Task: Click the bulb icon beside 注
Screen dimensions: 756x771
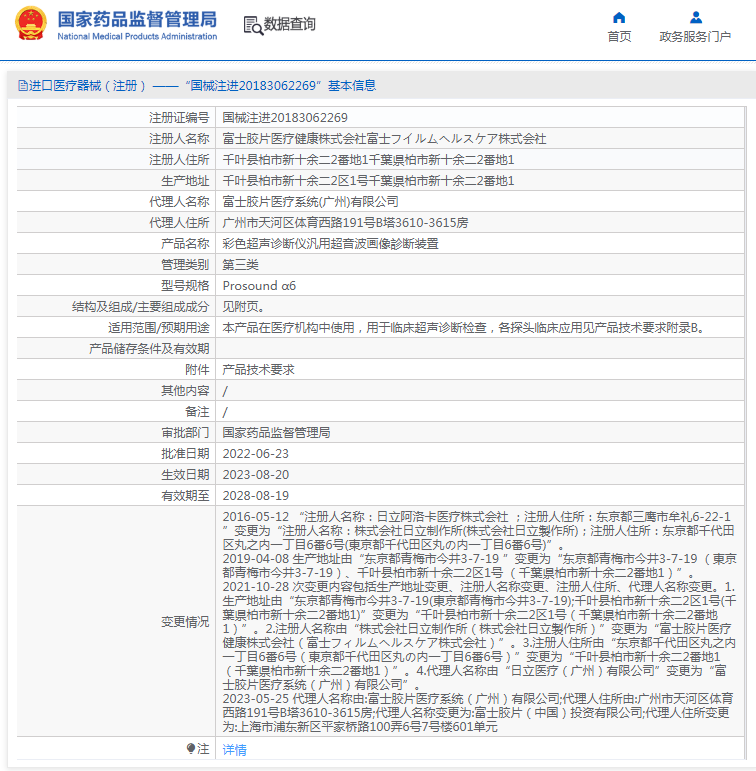Action: pyautogui.click(x=191, y=748)
